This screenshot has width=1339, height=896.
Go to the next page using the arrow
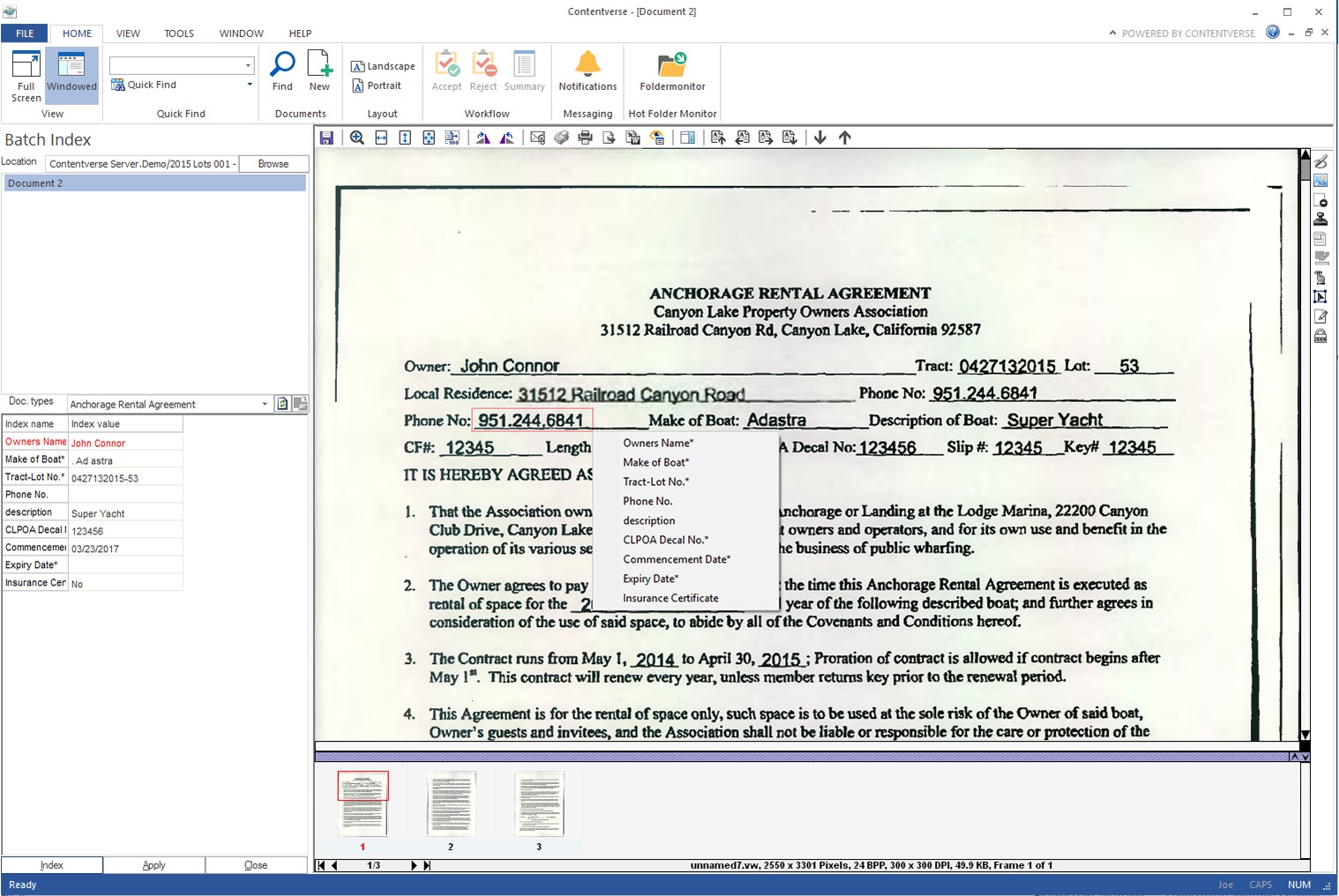(x=414, y=865)
